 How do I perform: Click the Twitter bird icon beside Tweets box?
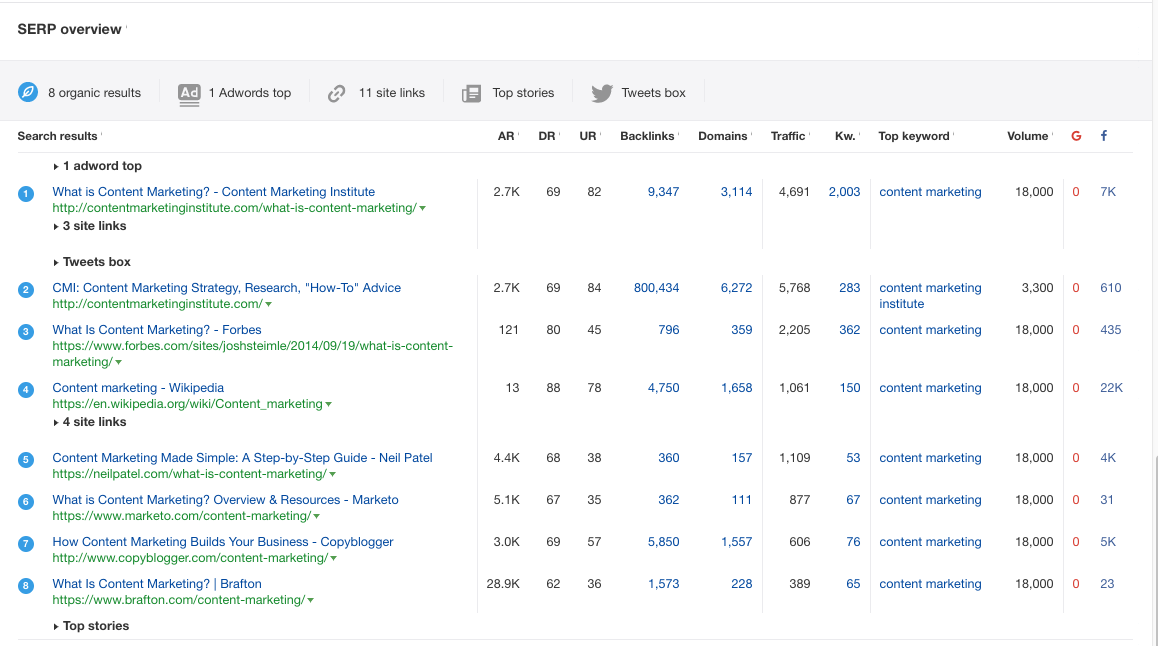tap(601, 93)
